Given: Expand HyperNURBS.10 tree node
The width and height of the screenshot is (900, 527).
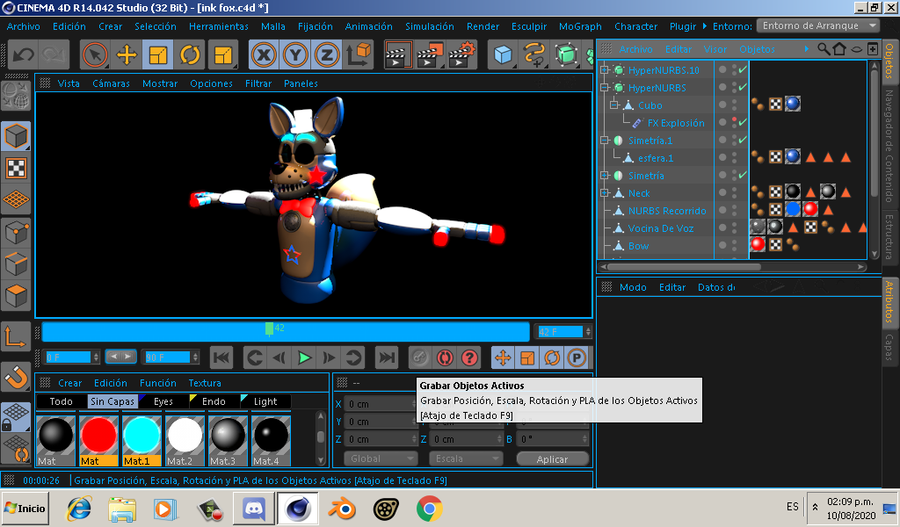Looking at the screenshot, I should [604, 70].
